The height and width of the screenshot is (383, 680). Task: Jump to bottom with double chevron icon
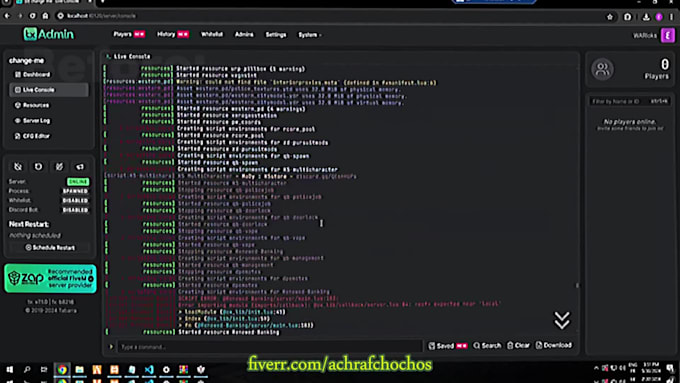tap(562, 320)
